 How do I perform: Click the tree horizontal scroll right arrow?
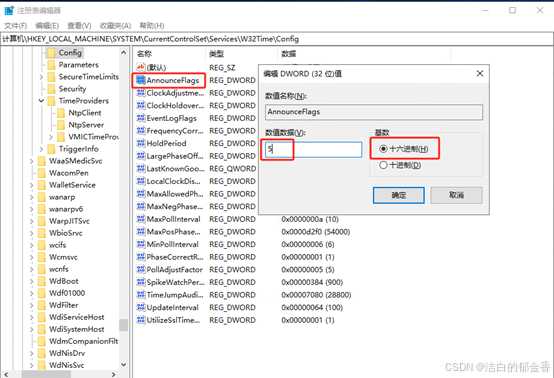[113, 374]
